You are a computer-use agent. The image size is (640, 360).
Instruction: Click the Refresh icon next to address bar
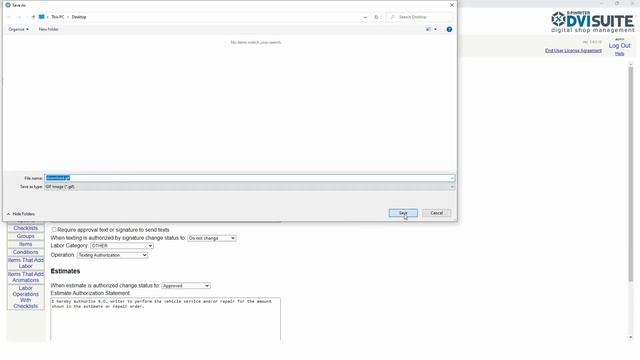(x=376, y=17)
